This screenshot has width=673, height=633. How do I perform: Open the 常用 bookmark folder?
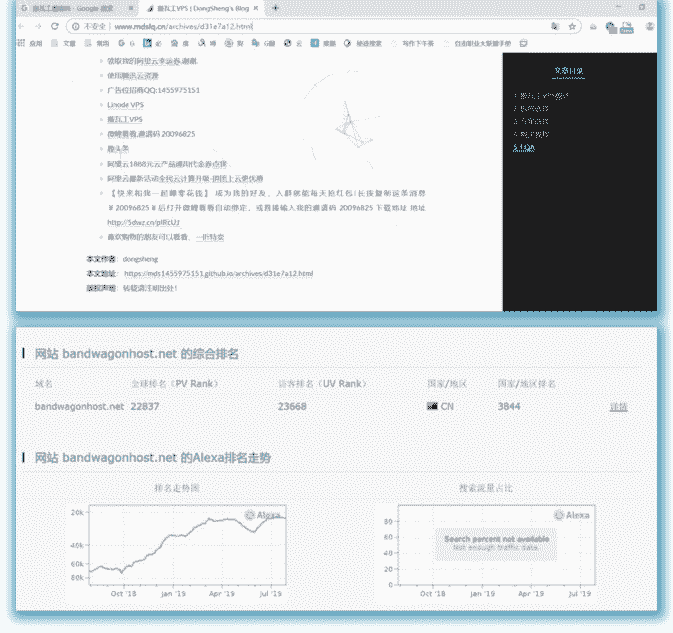point(98,44)
